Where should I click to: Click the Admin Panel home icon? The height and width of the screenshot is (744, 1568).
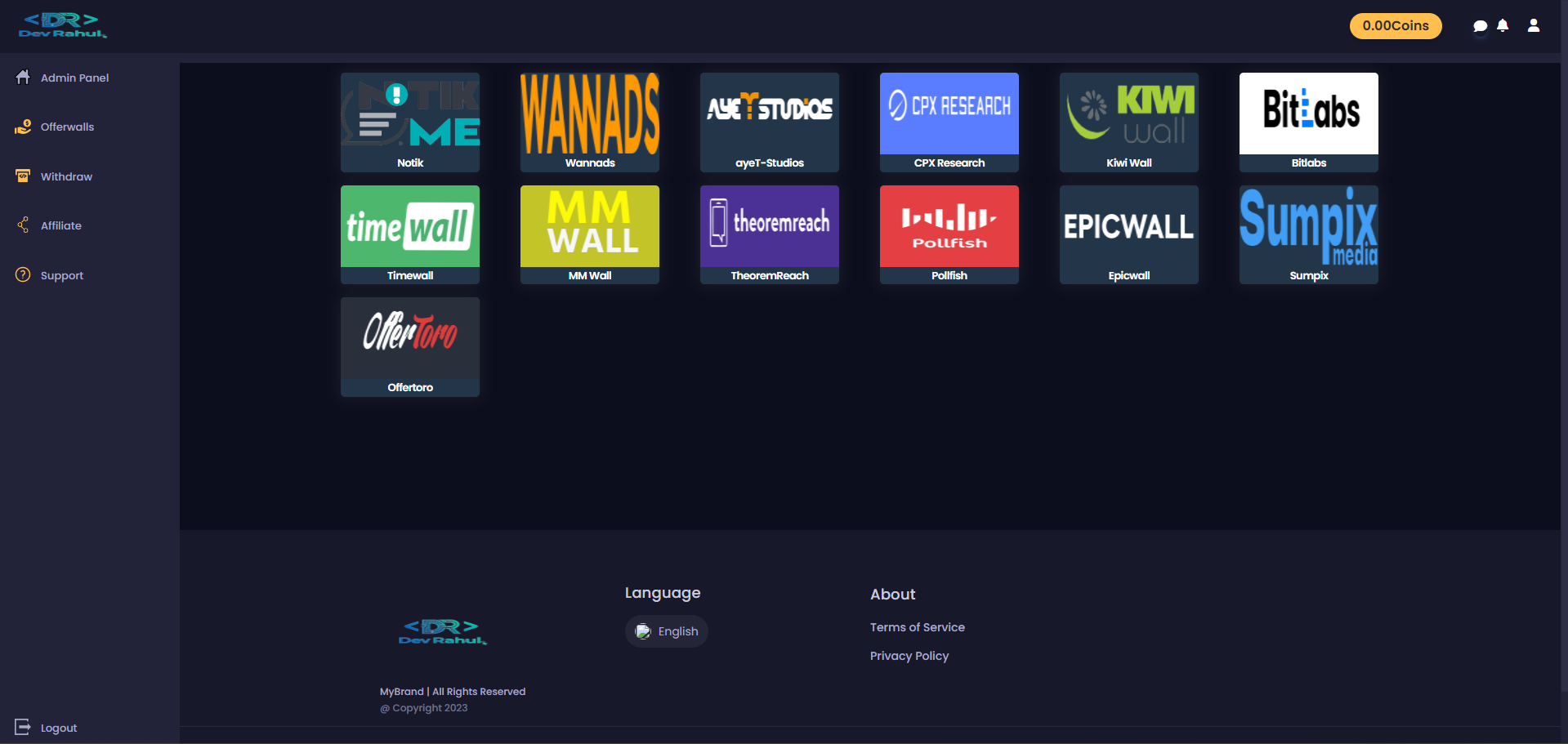[23, 77]
